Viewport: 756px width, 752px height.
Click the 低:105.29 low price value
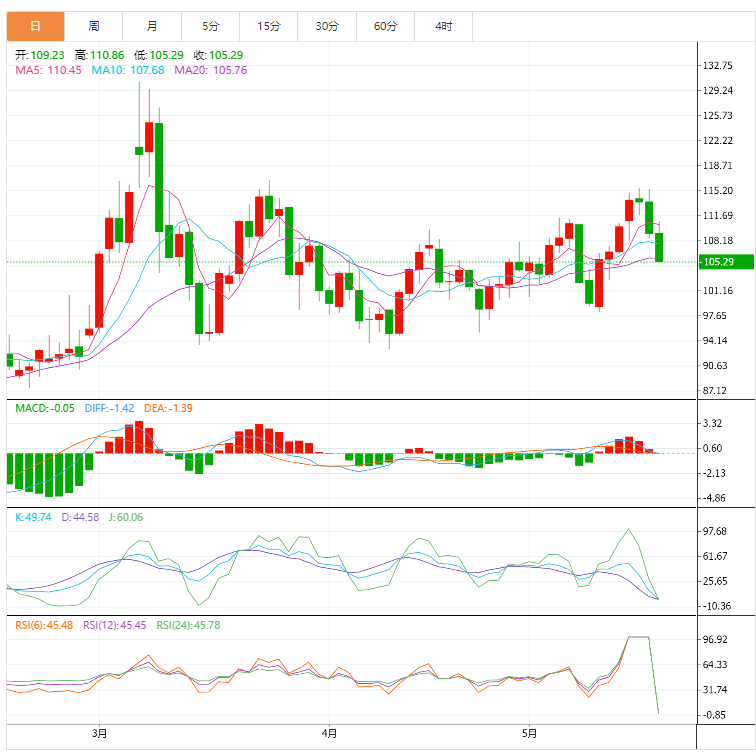point(159,55)
